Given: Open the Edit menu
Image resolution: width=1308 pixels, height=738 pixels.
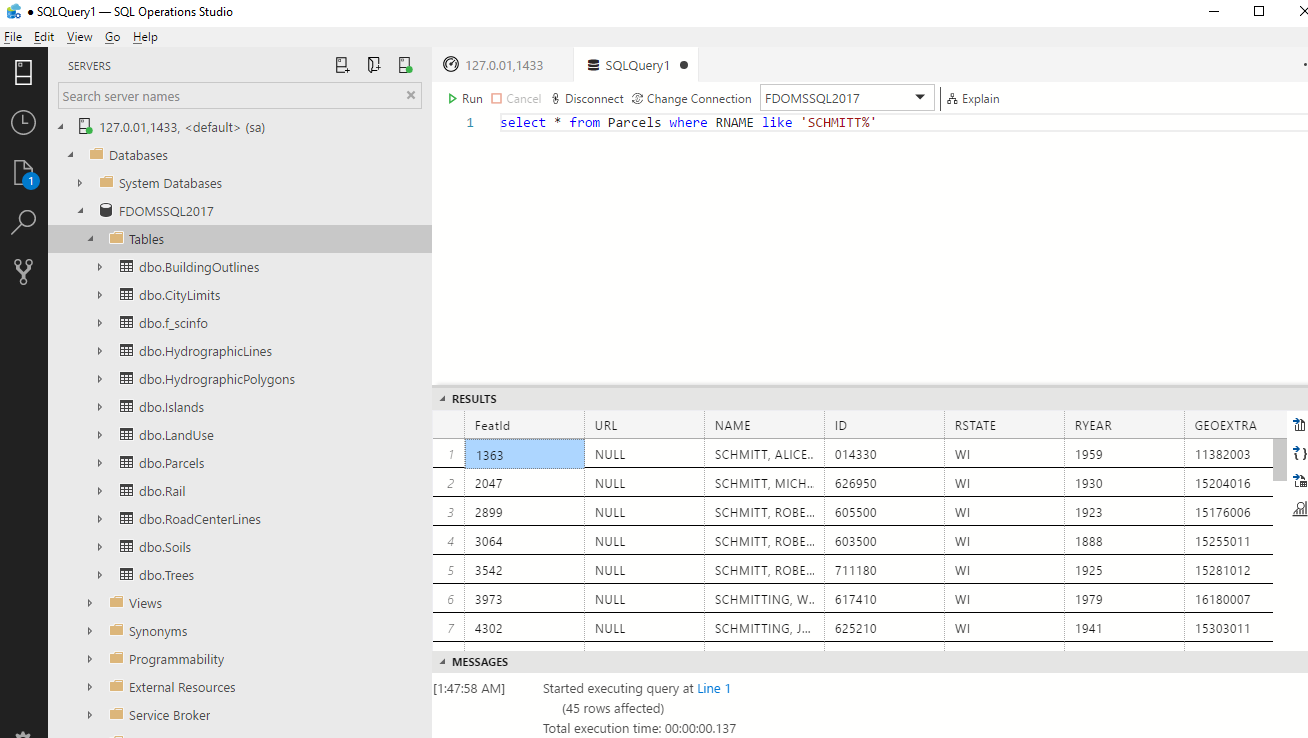Looking at the screenshot, I should tap(44, 37).
